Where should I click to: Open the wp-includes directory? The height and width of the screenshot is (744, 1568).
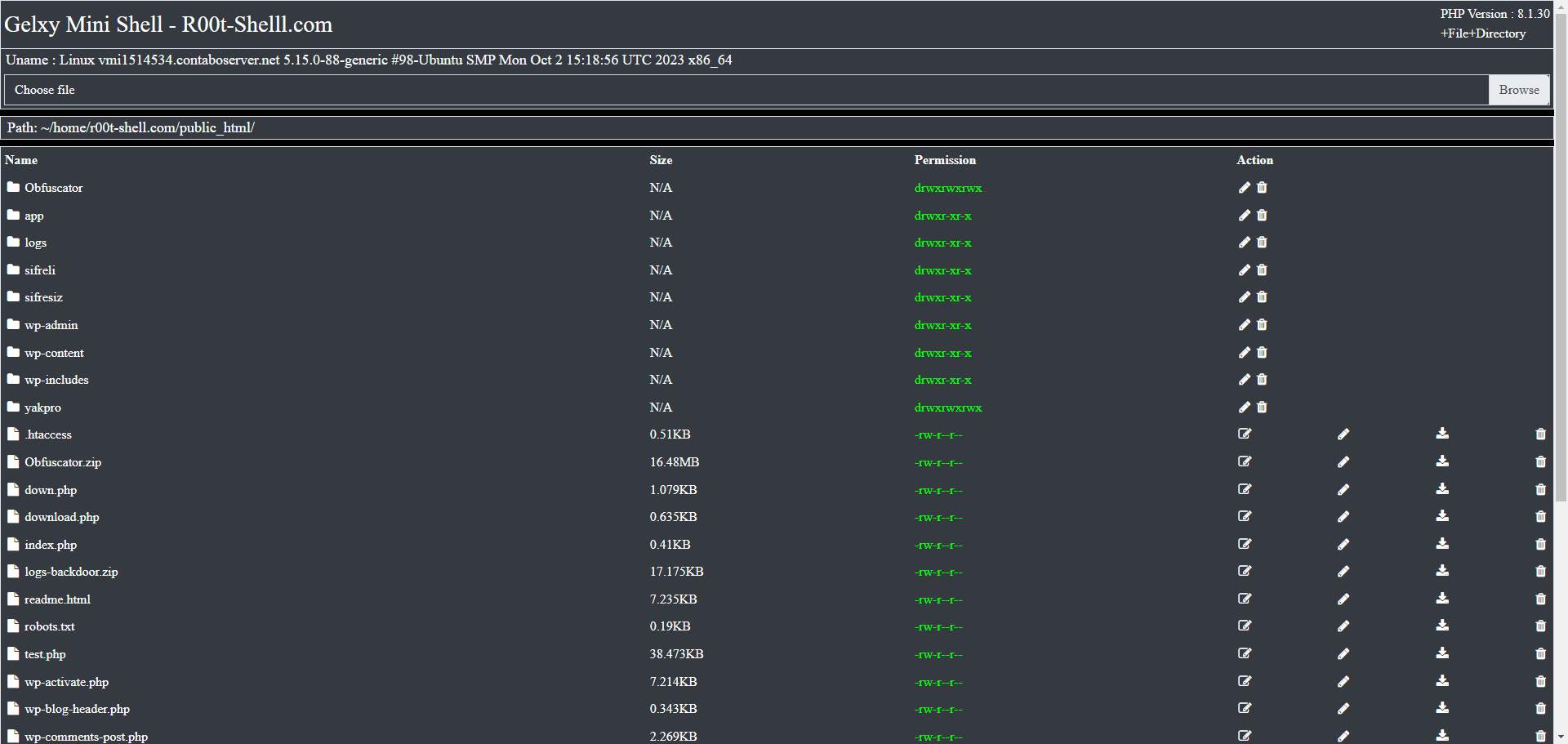tap(56, 380)
